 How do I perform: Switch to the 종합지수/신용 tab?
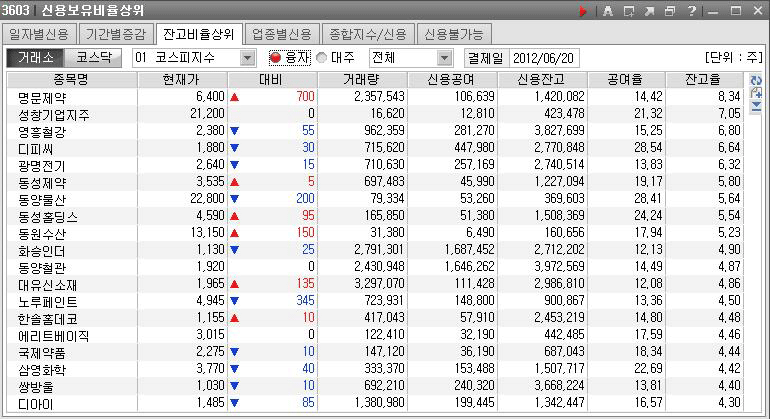(368, 34)
